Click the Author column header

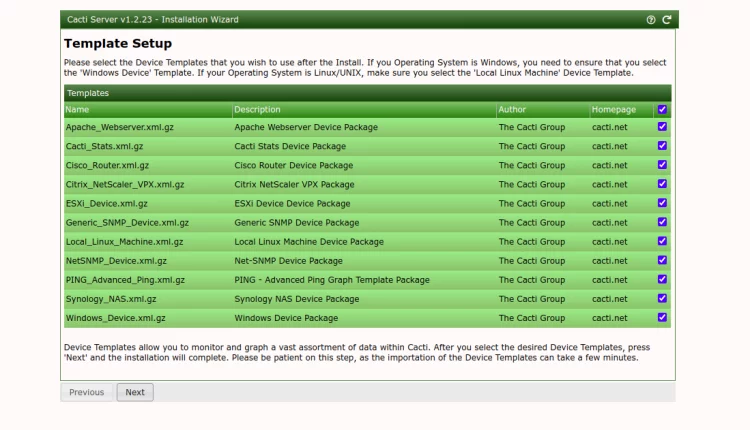pyautogui.click(x=512, y=110)
